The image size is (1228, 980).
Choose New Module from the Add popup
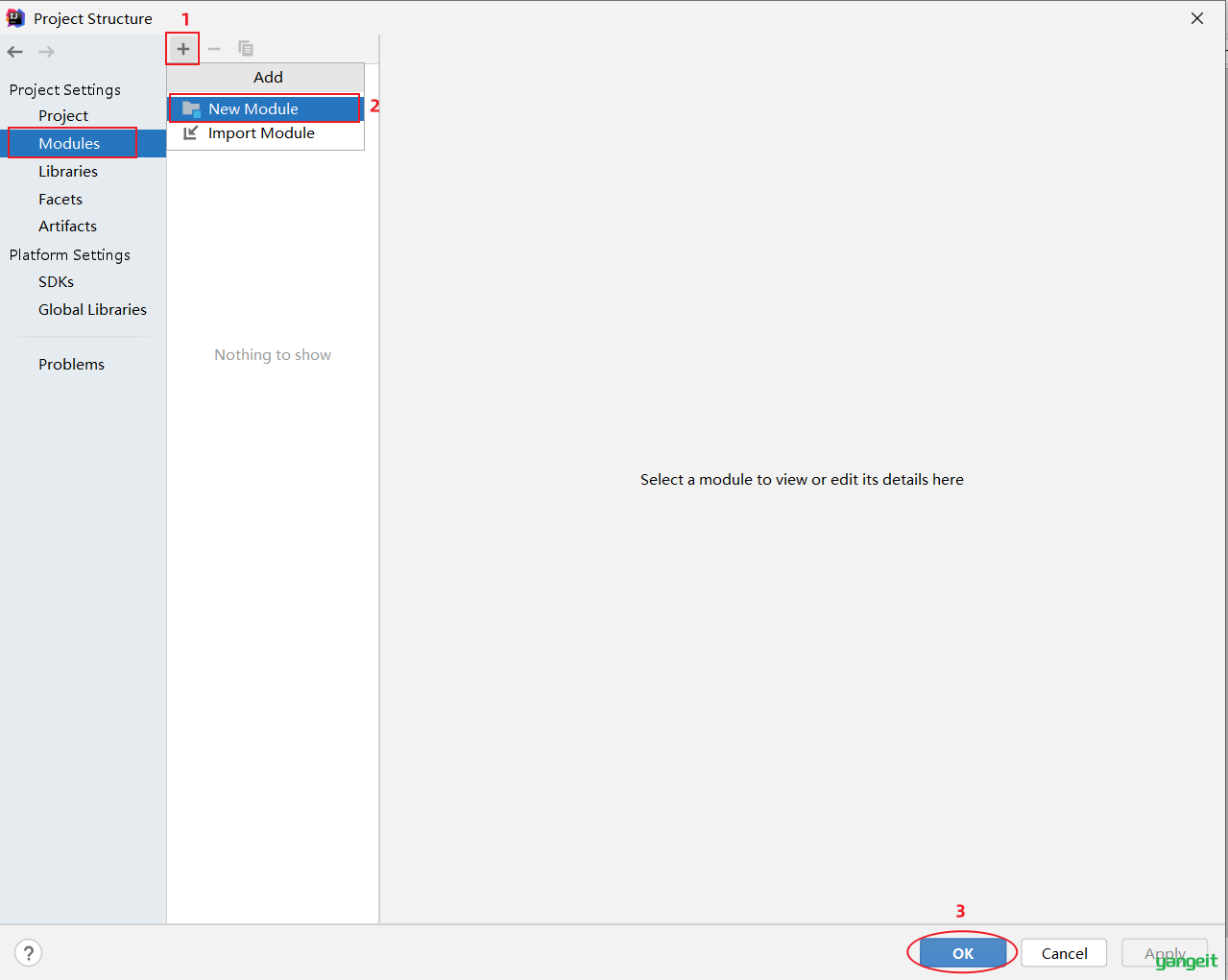265,108
